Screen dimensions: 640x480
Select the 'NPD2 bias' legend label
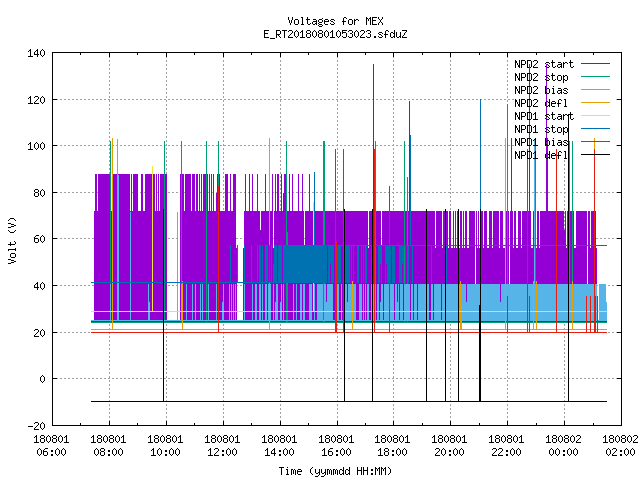pyautogui.click(x=541, y=90)
